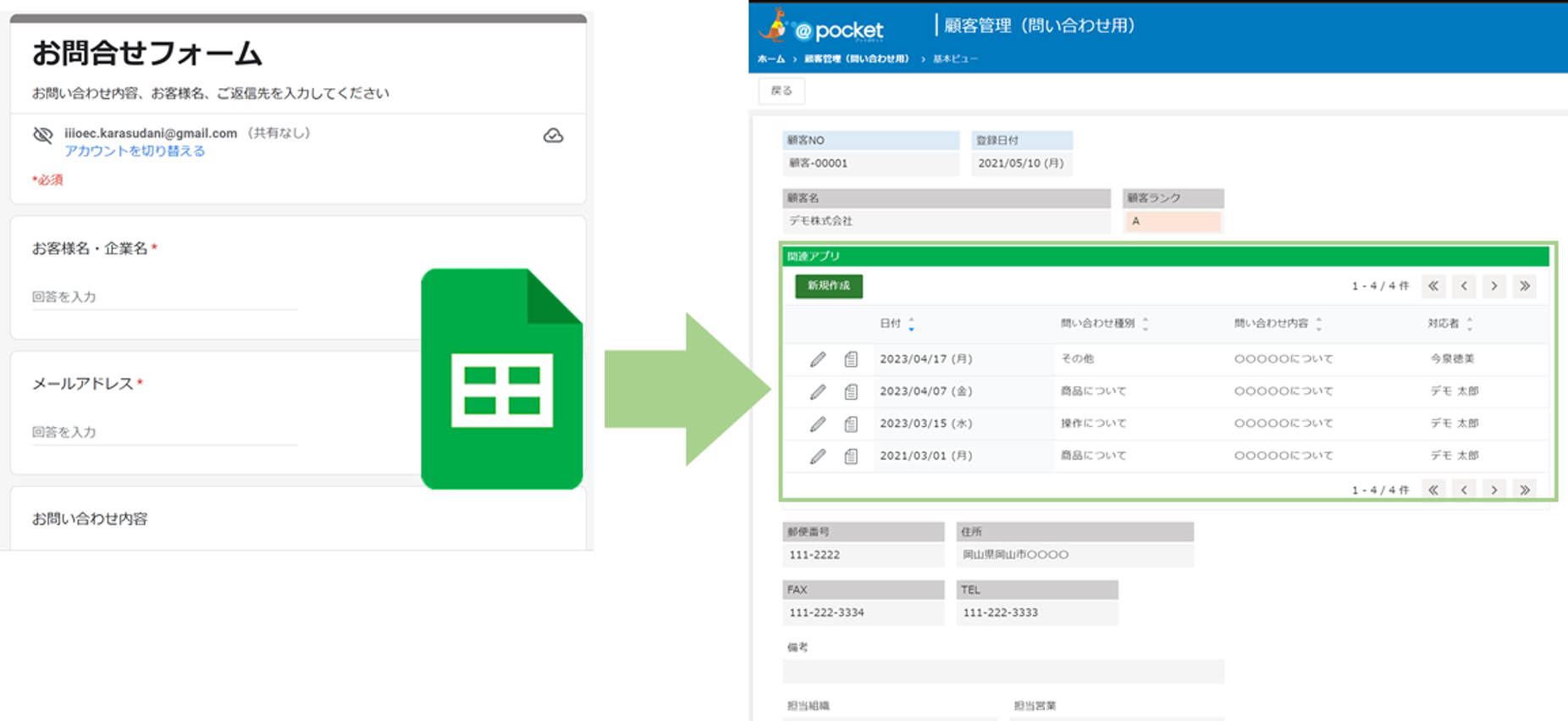Sort by 日付 column arrows
Screen dimensions: 1568x721
tap(911, 324)
